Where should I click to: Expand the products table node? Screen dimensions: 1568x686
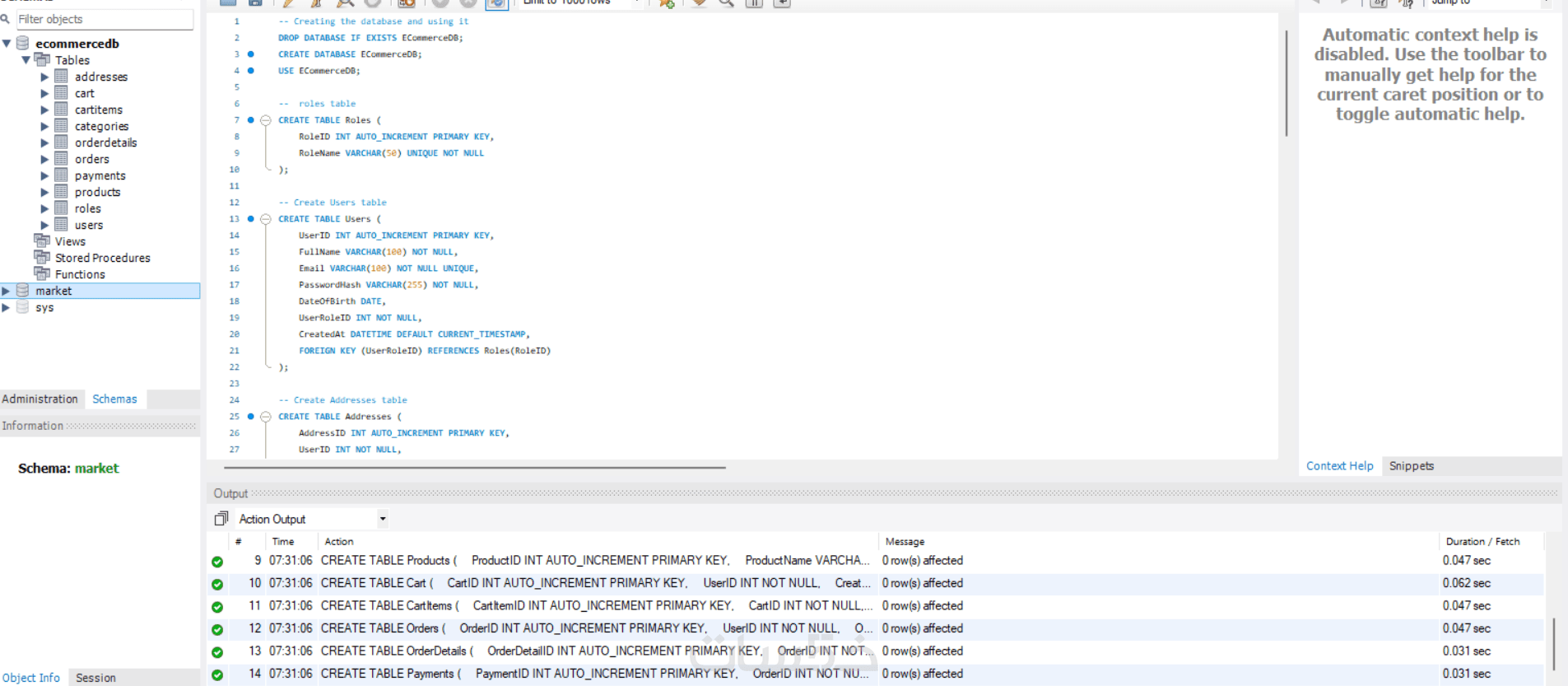tap(45, 192)
